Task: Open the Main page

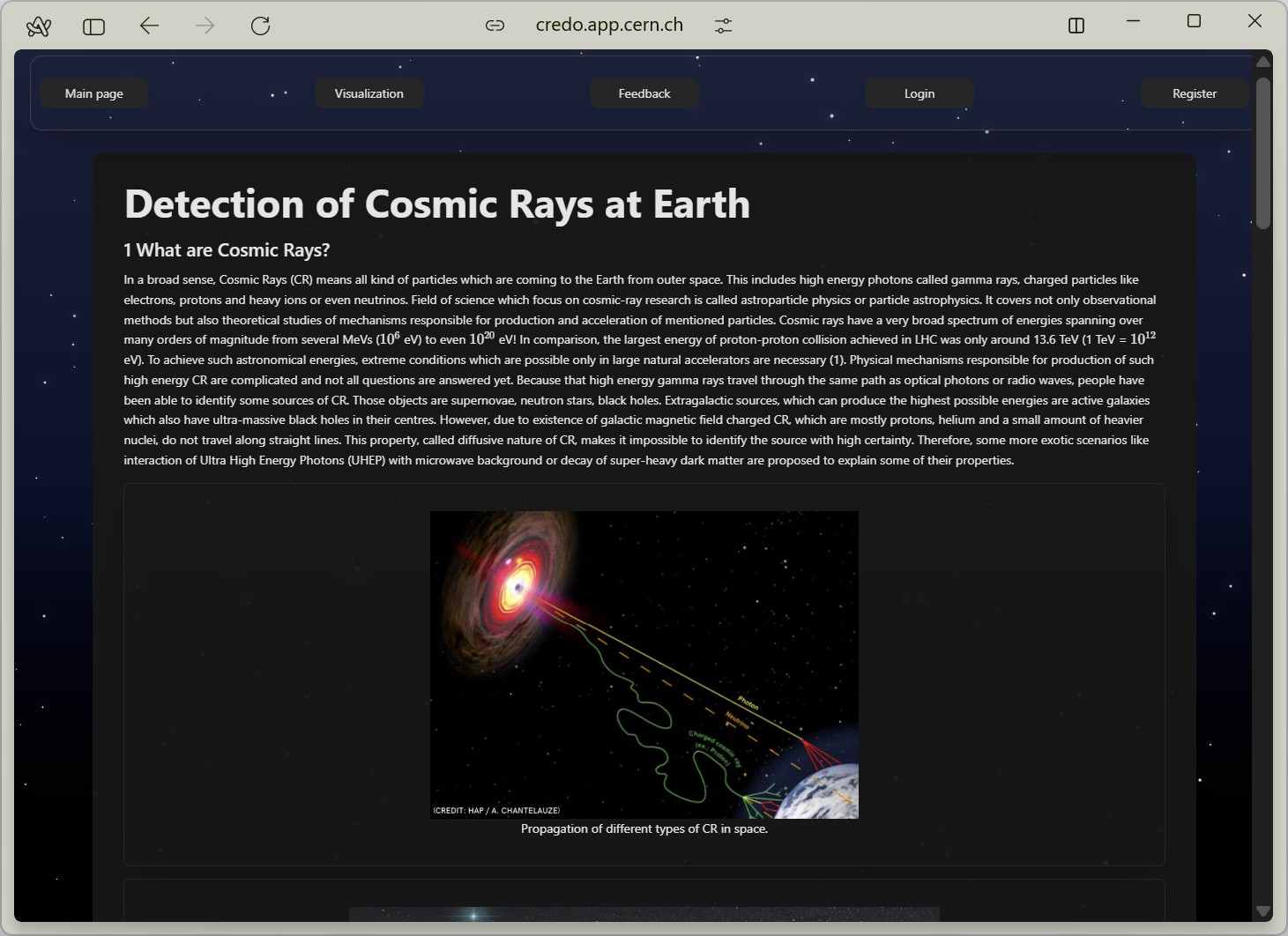Action: point(93,93)
